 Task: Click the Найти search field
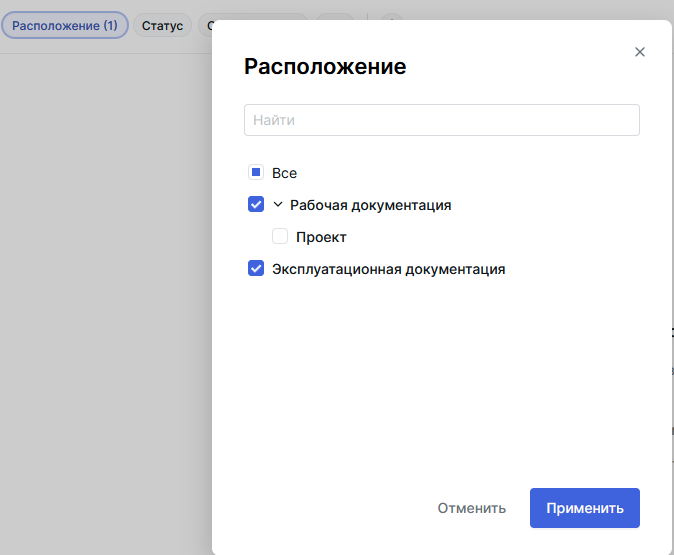(x=441, y=120)
